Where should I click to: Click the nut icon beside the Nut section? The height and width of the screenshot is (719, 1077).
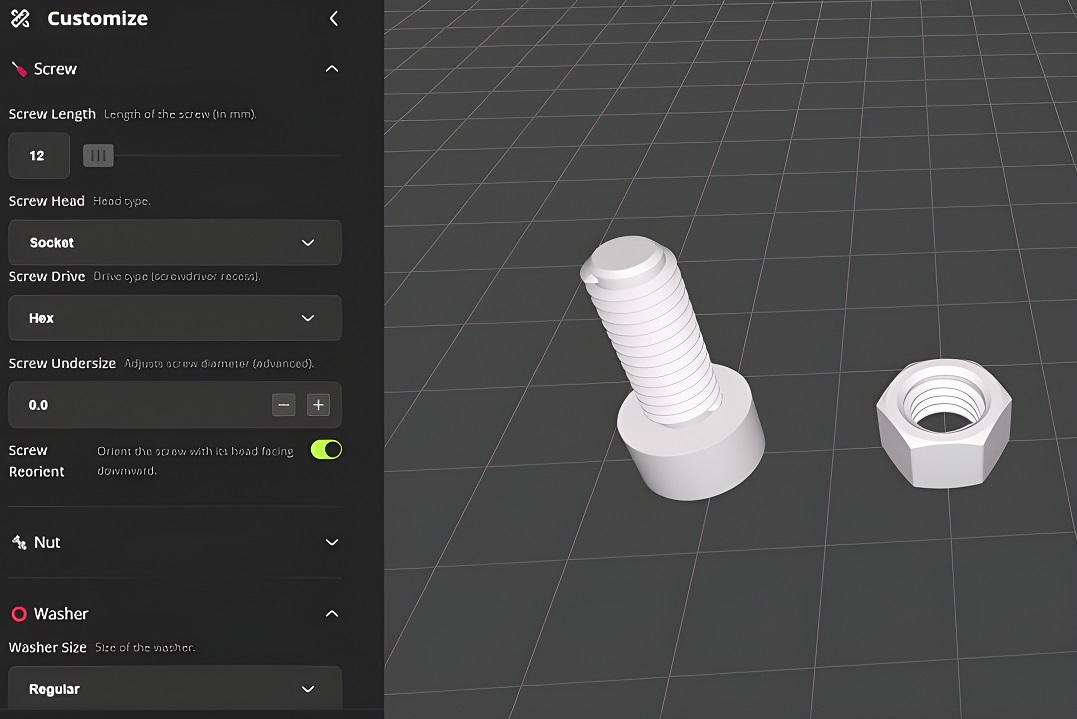[19, 543]
